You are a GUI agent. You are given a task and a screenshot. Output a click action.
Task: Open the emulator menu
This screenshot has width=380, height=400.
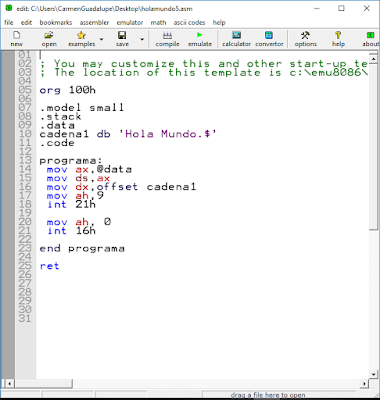130,22
